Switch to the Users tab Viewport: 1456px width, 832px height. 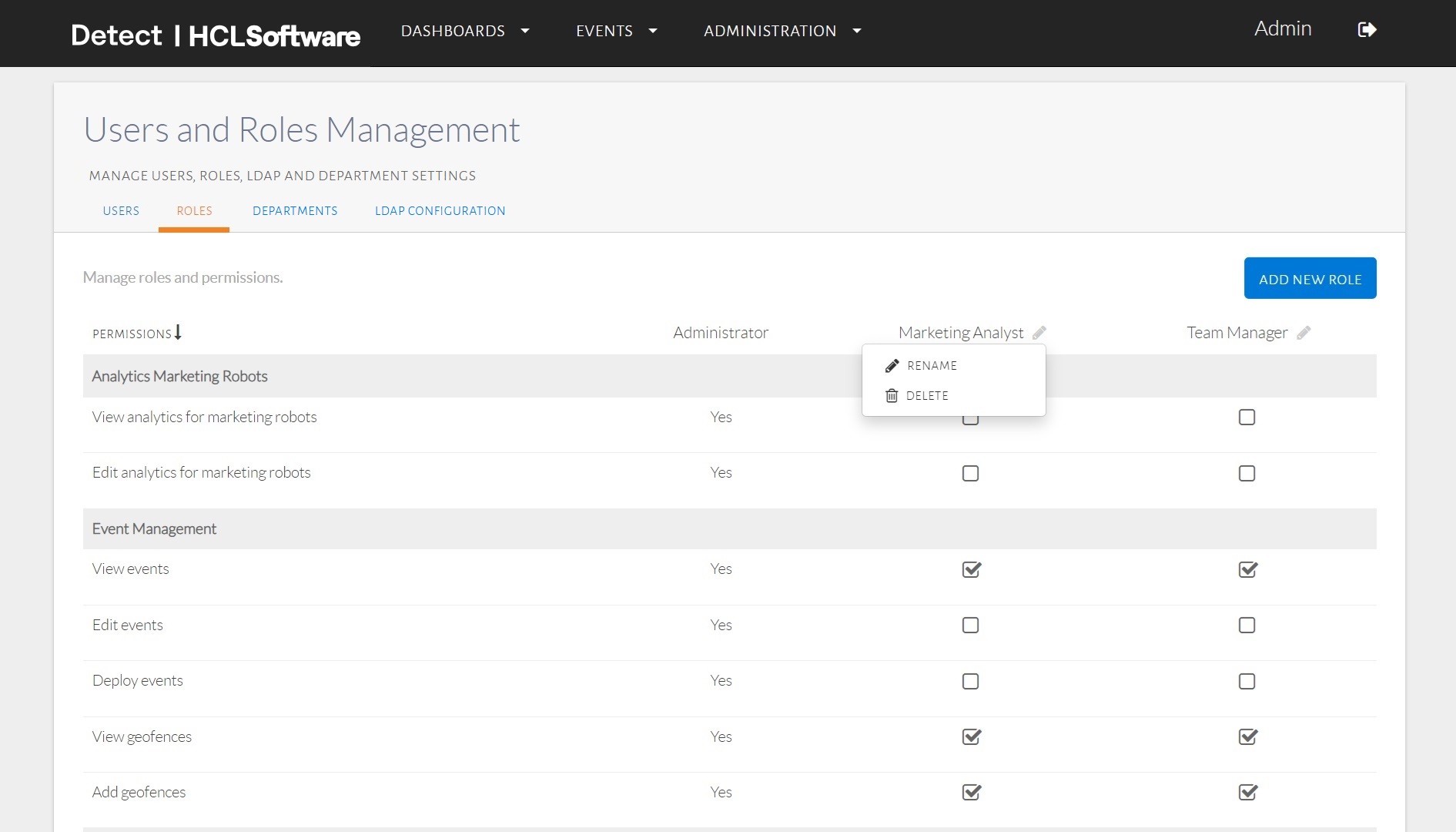click(x=121, y=211)
